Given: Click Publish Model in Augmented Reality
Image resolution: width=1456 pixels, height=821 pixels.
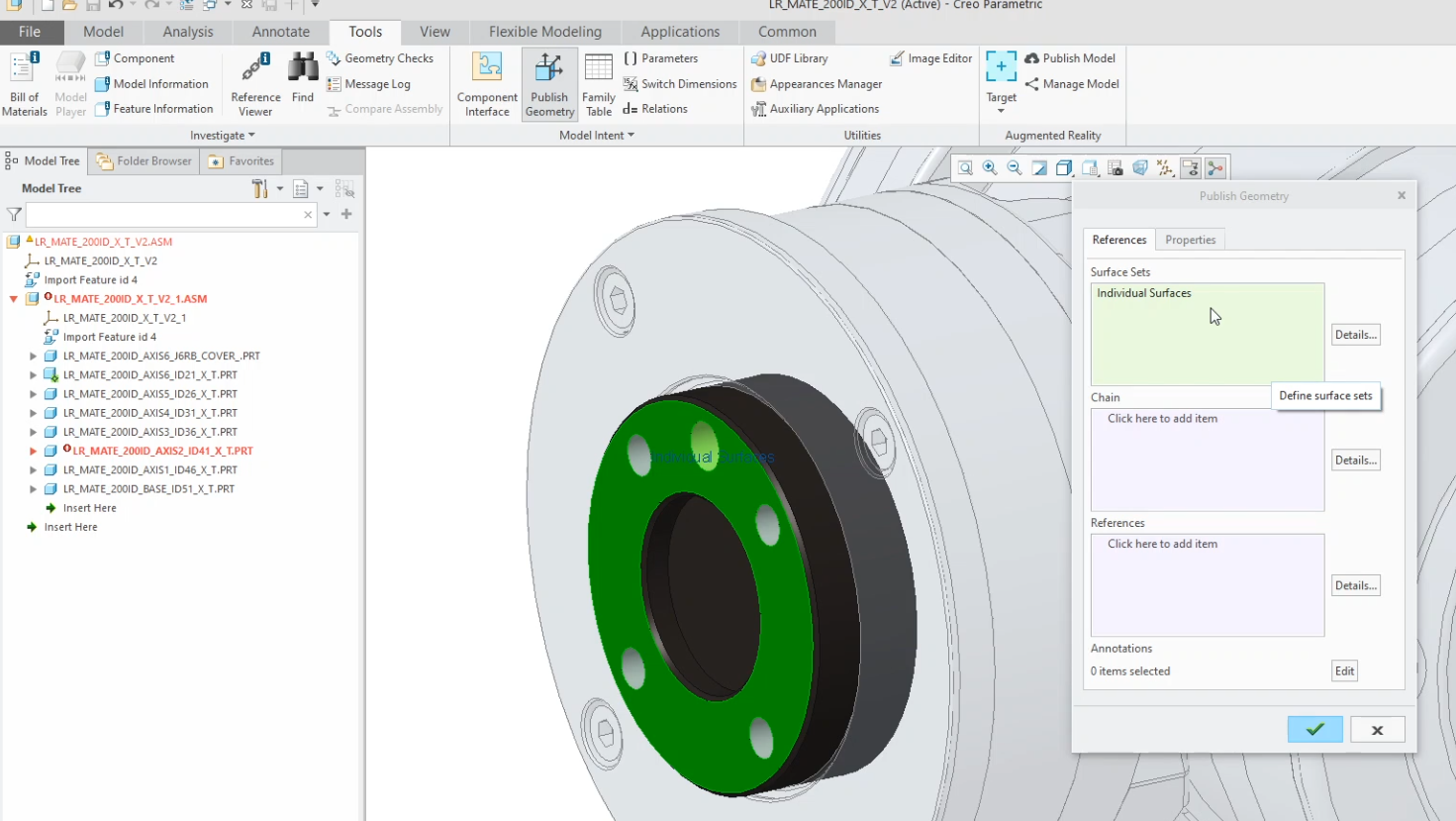Looking at the screenshot, I should pyautogui.click(x=1069, y=58).
